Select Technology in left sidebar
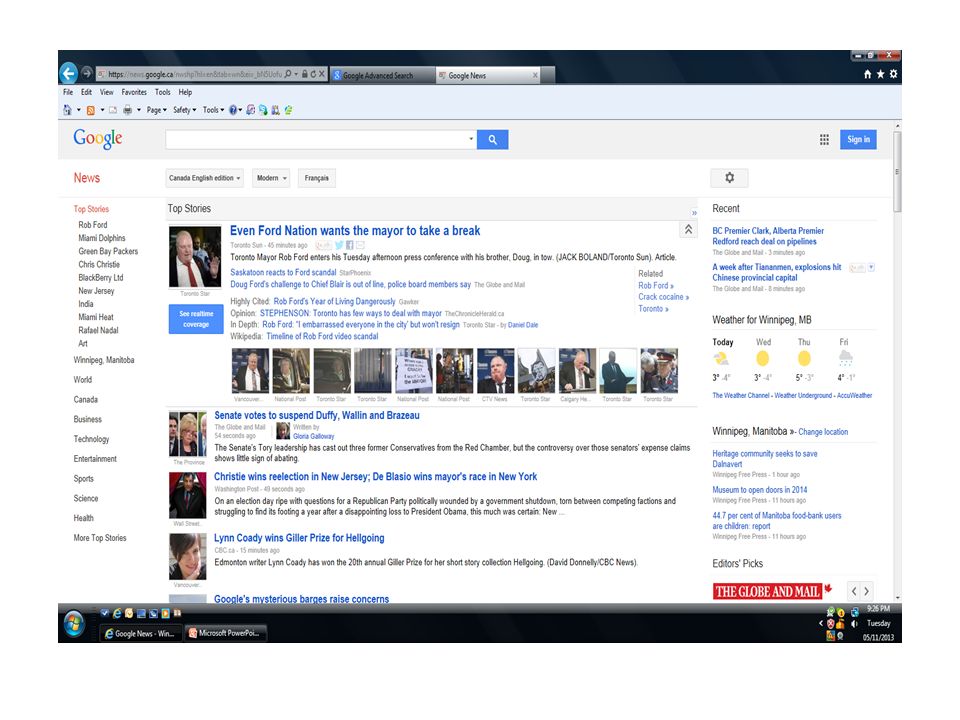 pyautogui.click(x=91, y=439)
